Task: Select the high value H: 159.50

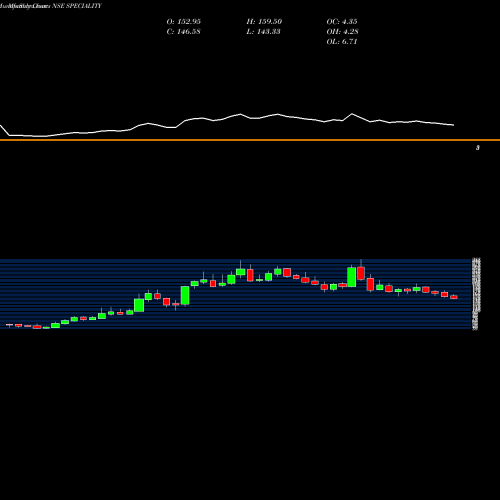Action: point(264,21)
